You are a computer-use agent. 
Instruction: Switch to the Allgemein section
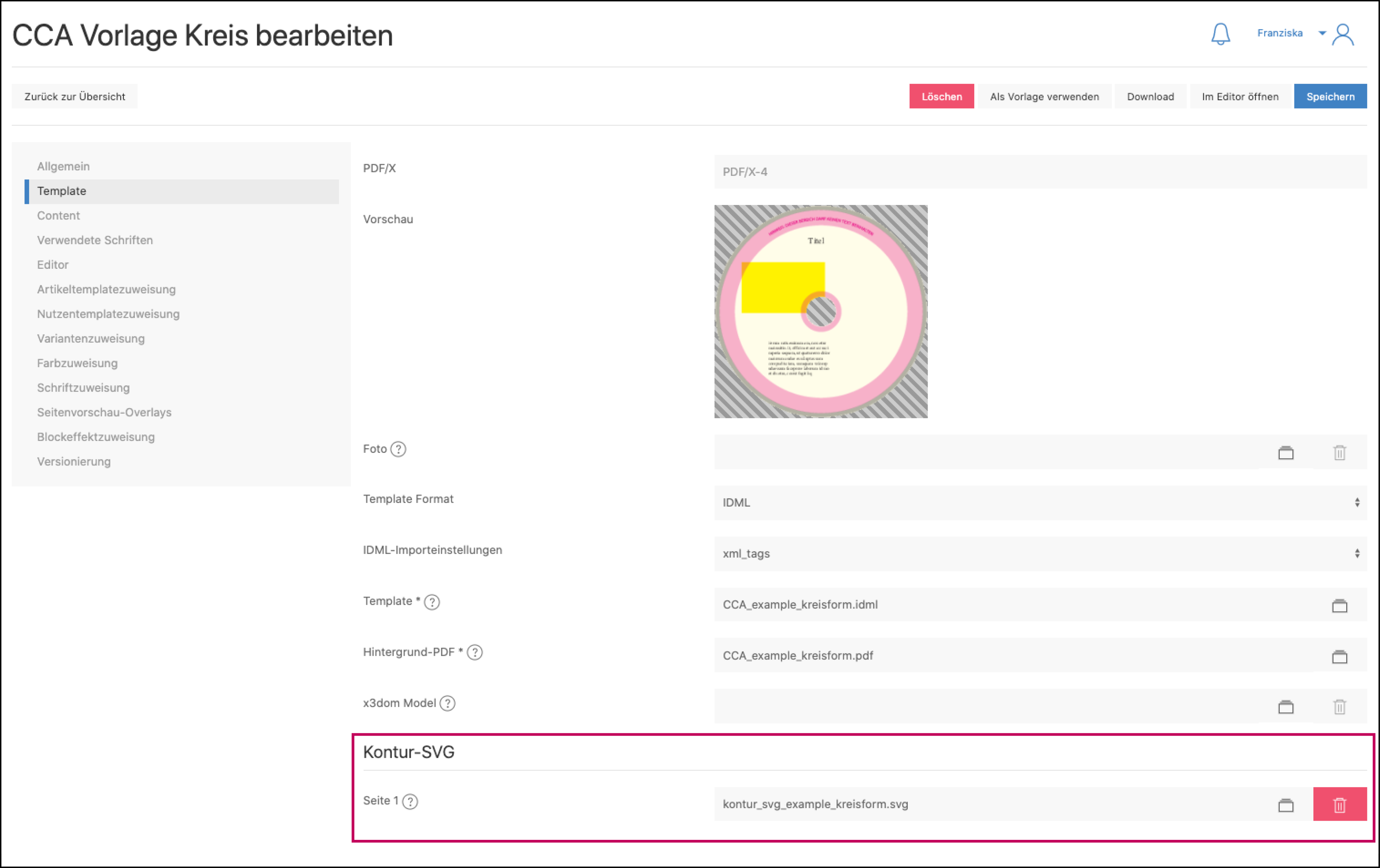point(64,166)
